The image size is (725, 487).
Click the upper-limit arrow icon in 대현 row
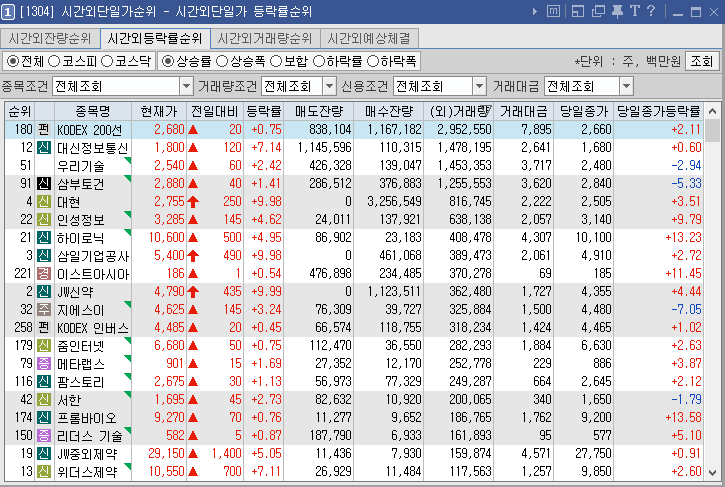click(x=193, y=202)
